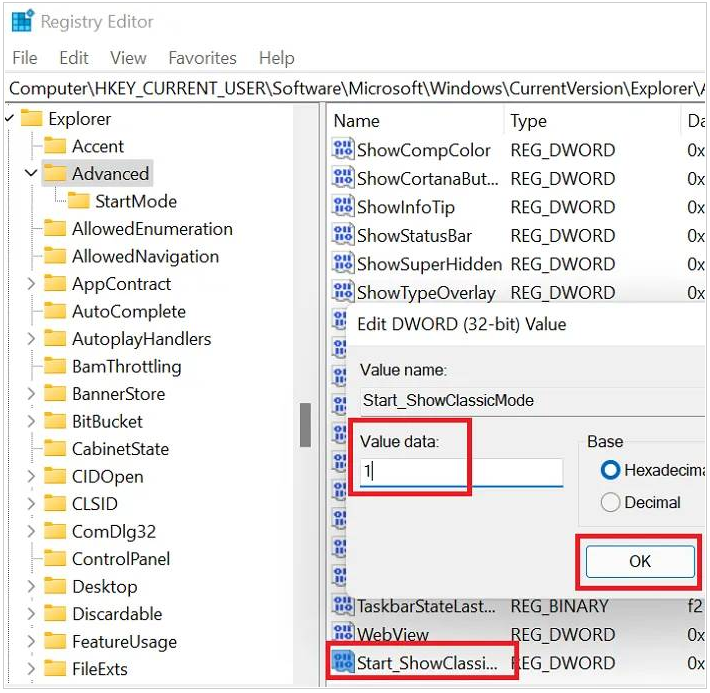Expand the AppContract key
The width and height of the screenshot is (710, 693).
[31, 284]
